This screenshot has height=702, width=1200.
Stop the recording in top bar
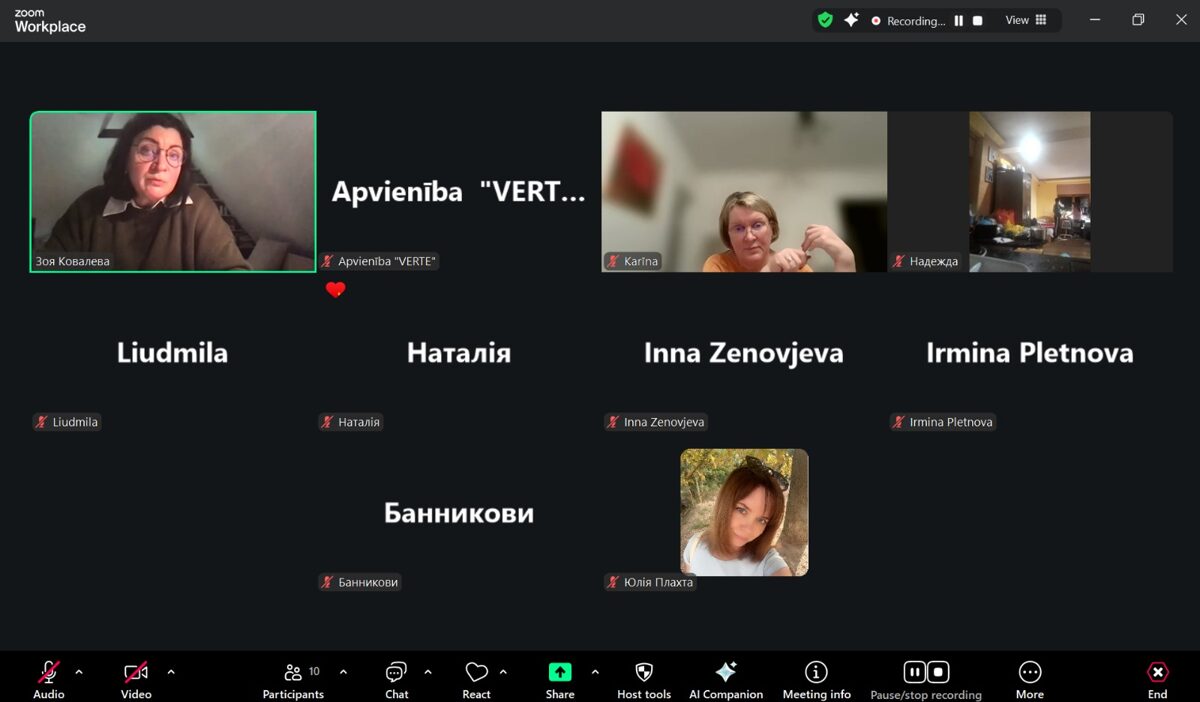pyautogui.click(x=978, y=20)
